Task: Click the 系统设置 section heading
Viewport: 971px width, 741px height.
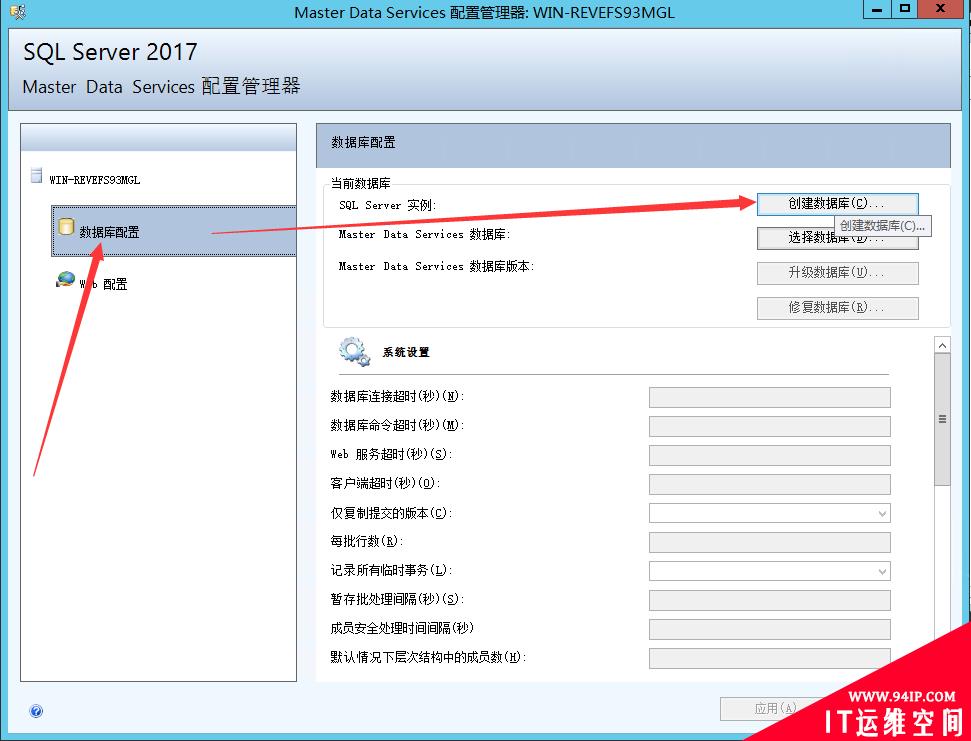Action: coord(406,352)
